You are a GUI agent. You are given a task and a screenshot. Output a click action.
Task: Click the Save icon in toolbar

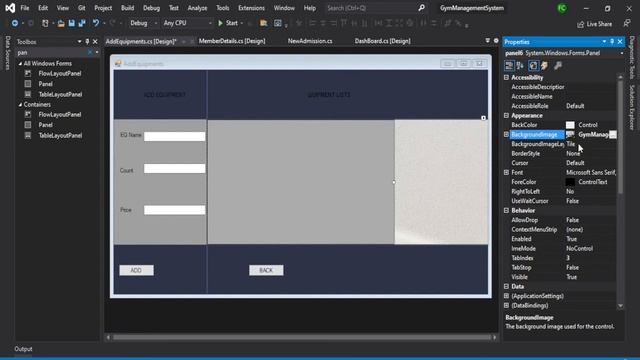pyautogui.click(x=71, y=23)
